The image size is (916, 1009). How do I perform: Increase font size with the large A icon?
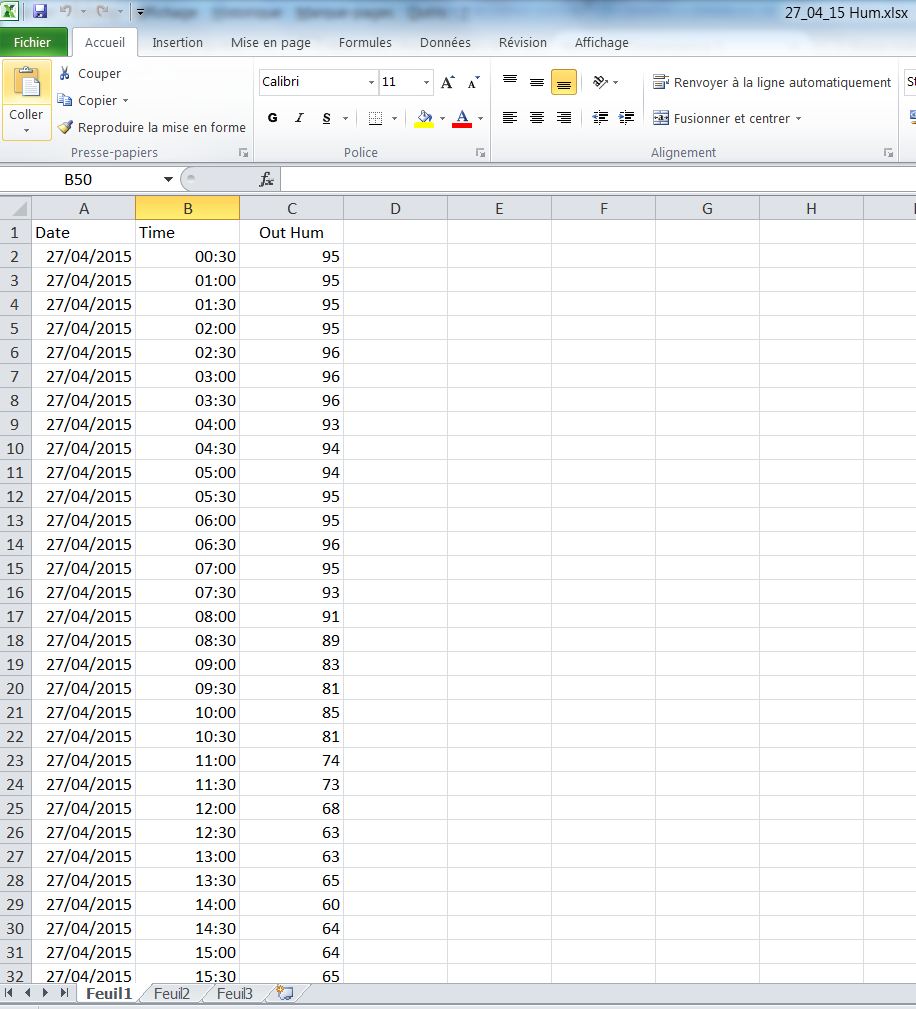pos(447,82)
